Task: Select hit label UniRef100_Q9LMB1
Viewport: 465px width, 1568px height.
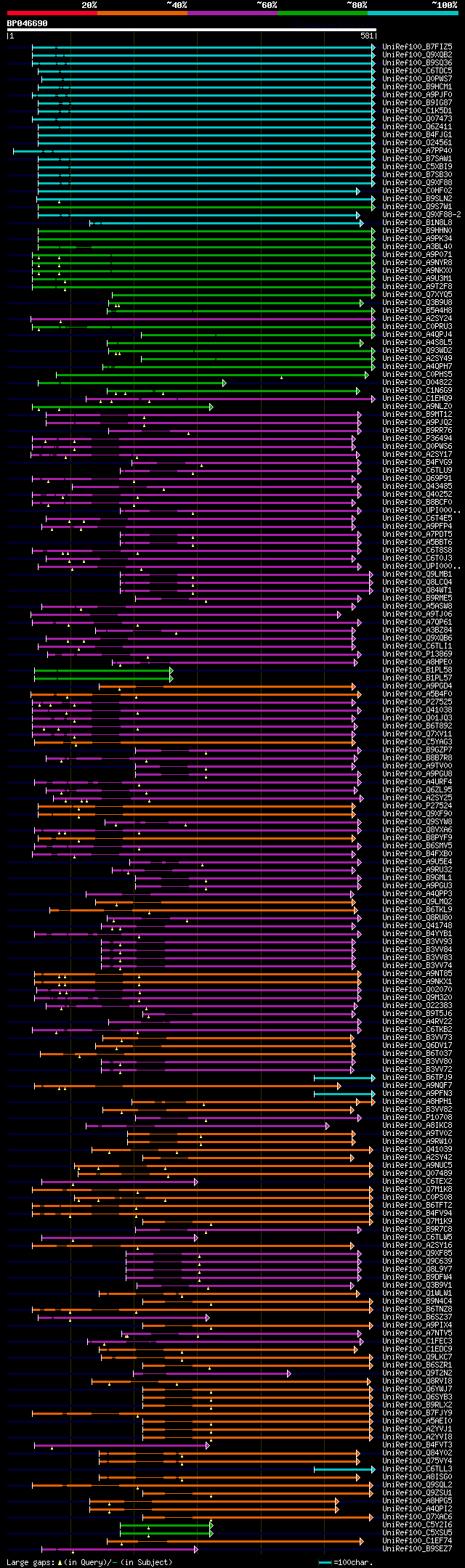Action: coord(417,574)
